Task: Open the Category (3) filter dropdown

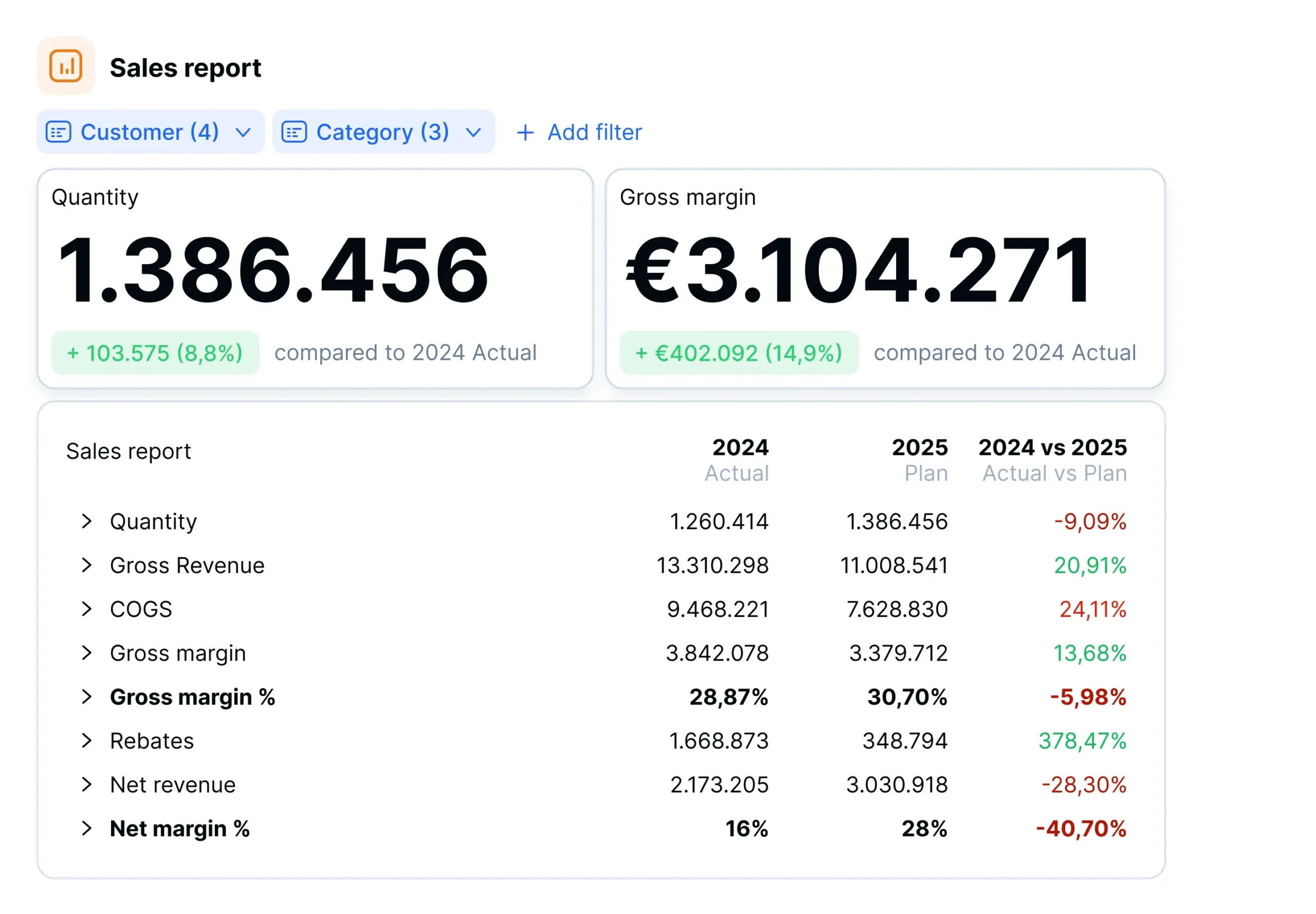Action: (473, 132)
